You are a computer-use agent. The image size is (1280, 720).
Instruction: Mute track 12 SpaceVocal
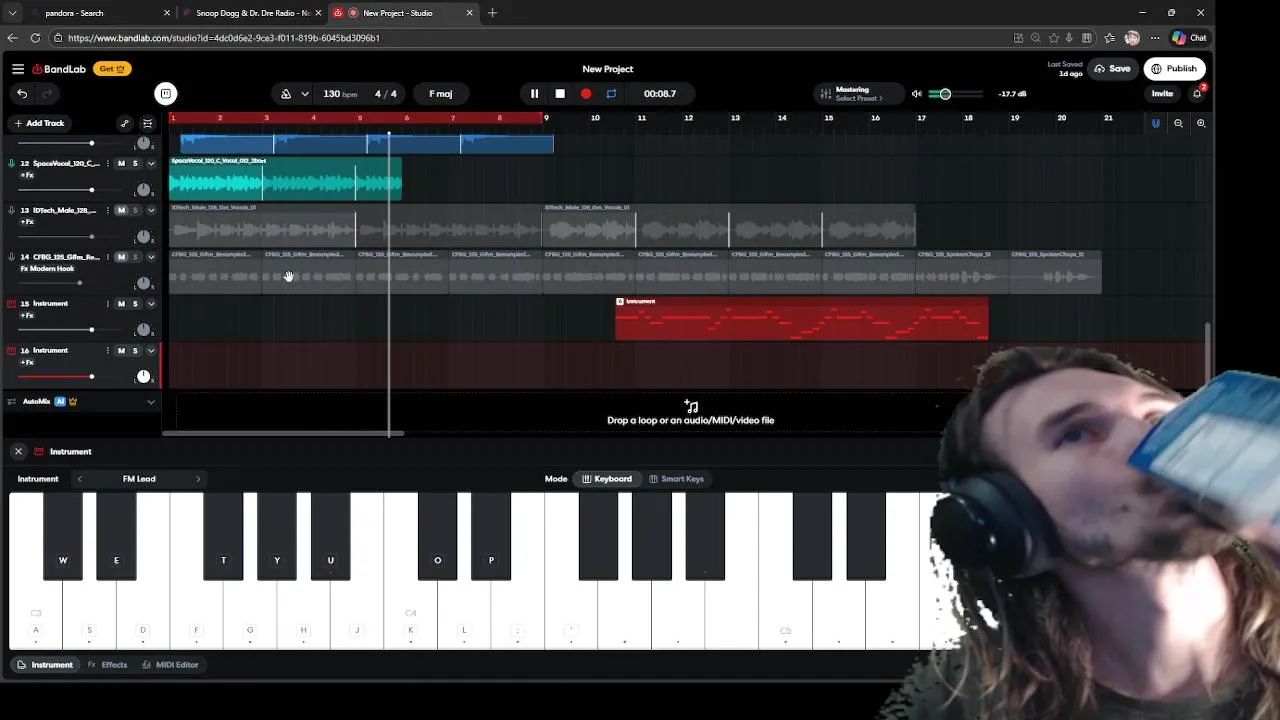coord(121,163)
